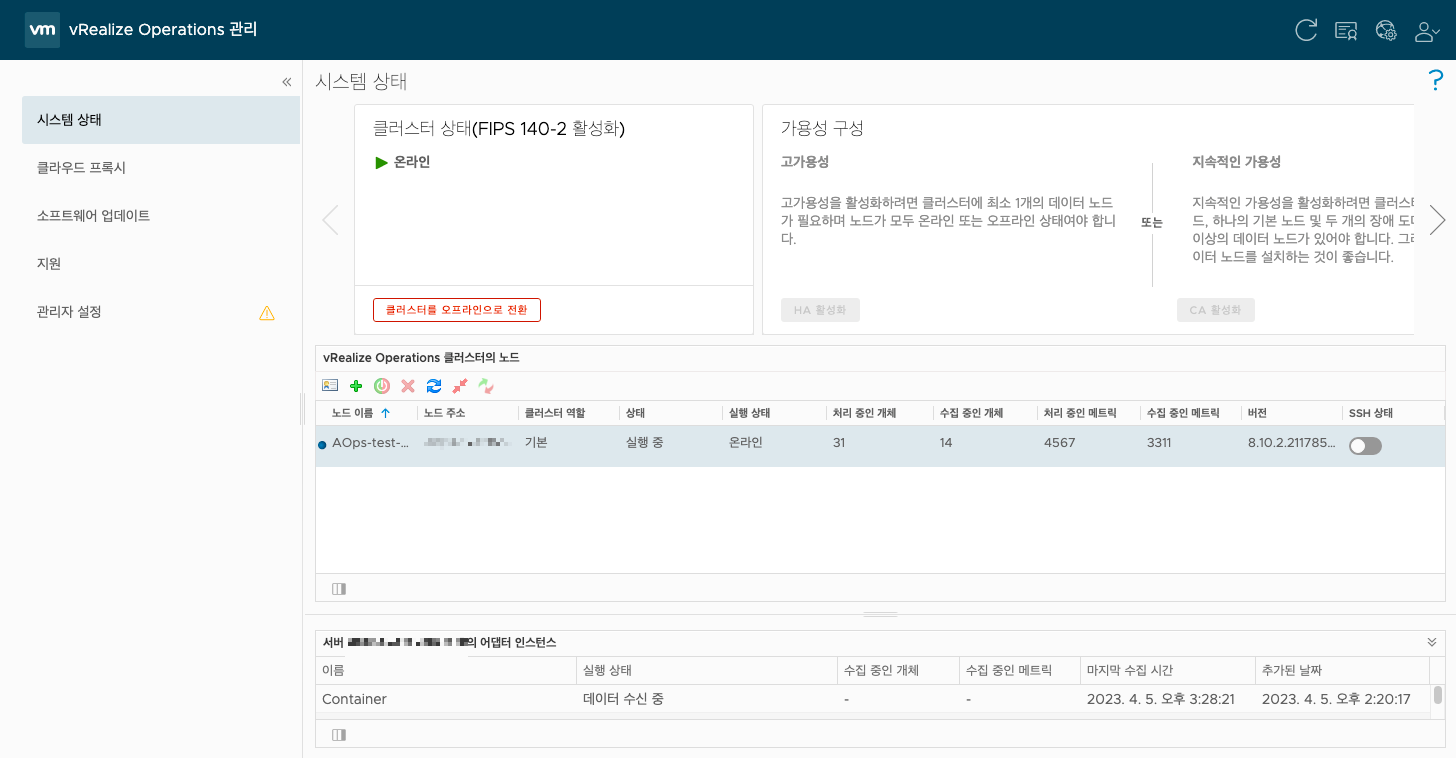Click the 4567 metrics value

[x=1059, y=443]
